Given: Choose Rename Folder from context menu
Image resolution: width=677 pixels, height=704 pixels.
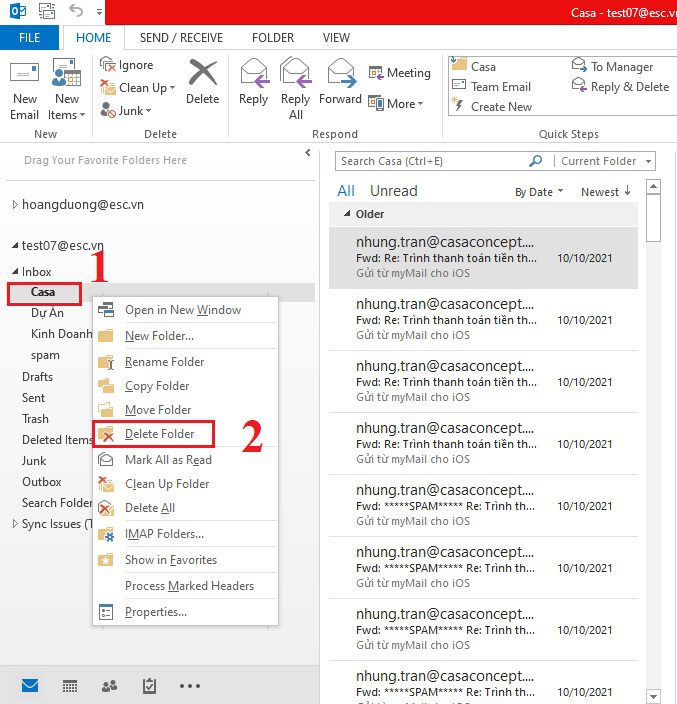Looking at the screenshot, I should pyautogui.click(x=185, y=362).
